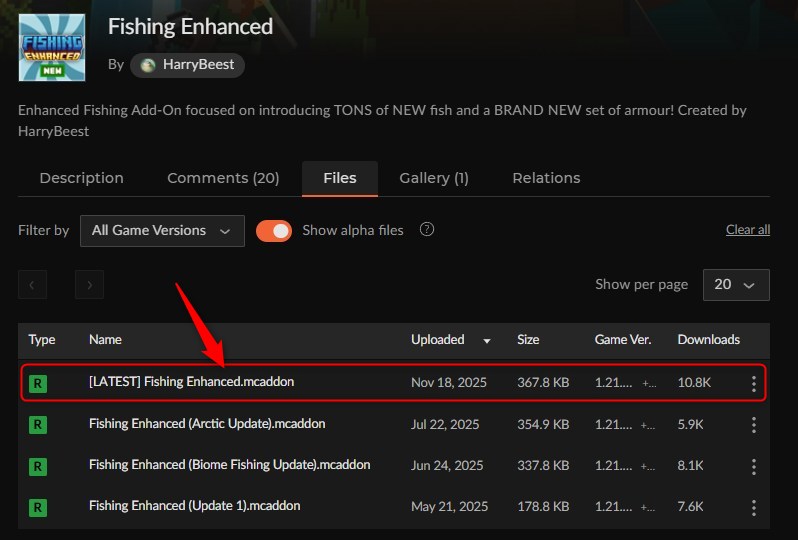The image size is (798, 540).
Task: Expand game versions for Biome Fishing Update row
Action: (x=648, y=466)
